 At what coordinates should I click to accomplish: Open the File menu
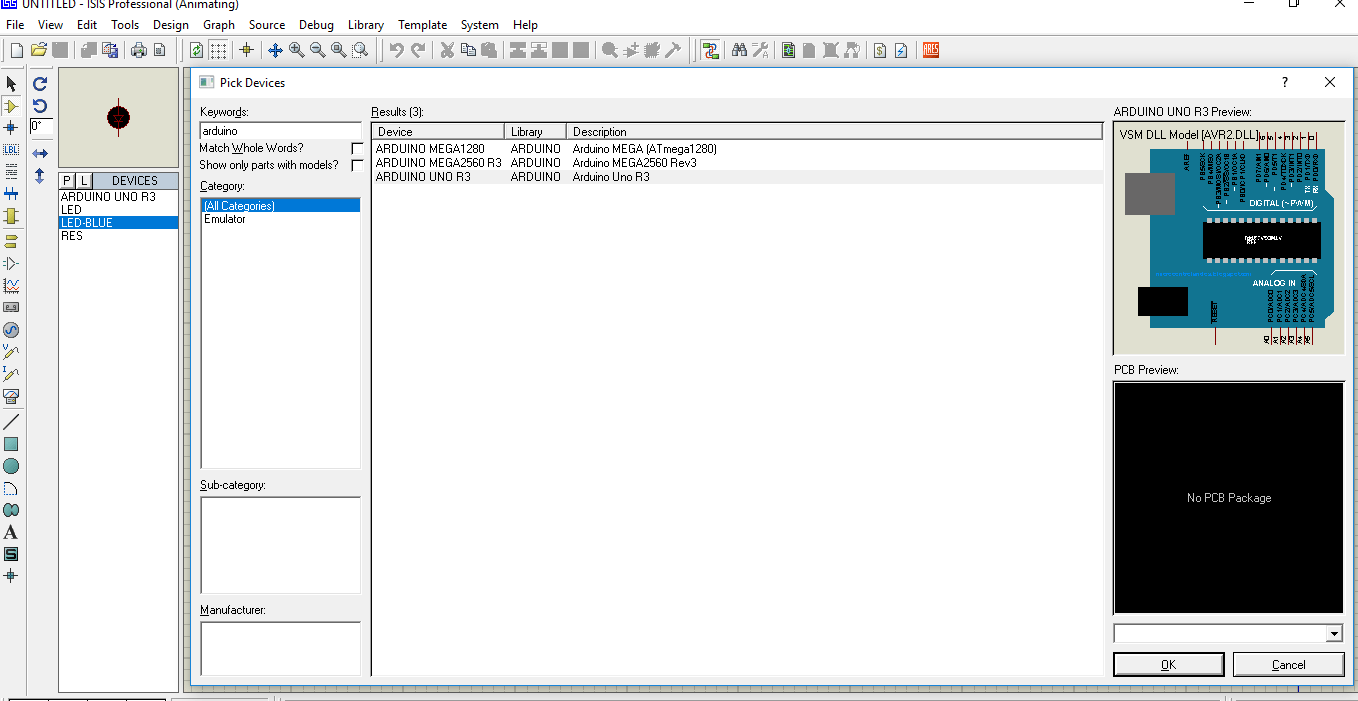[15, 25]
